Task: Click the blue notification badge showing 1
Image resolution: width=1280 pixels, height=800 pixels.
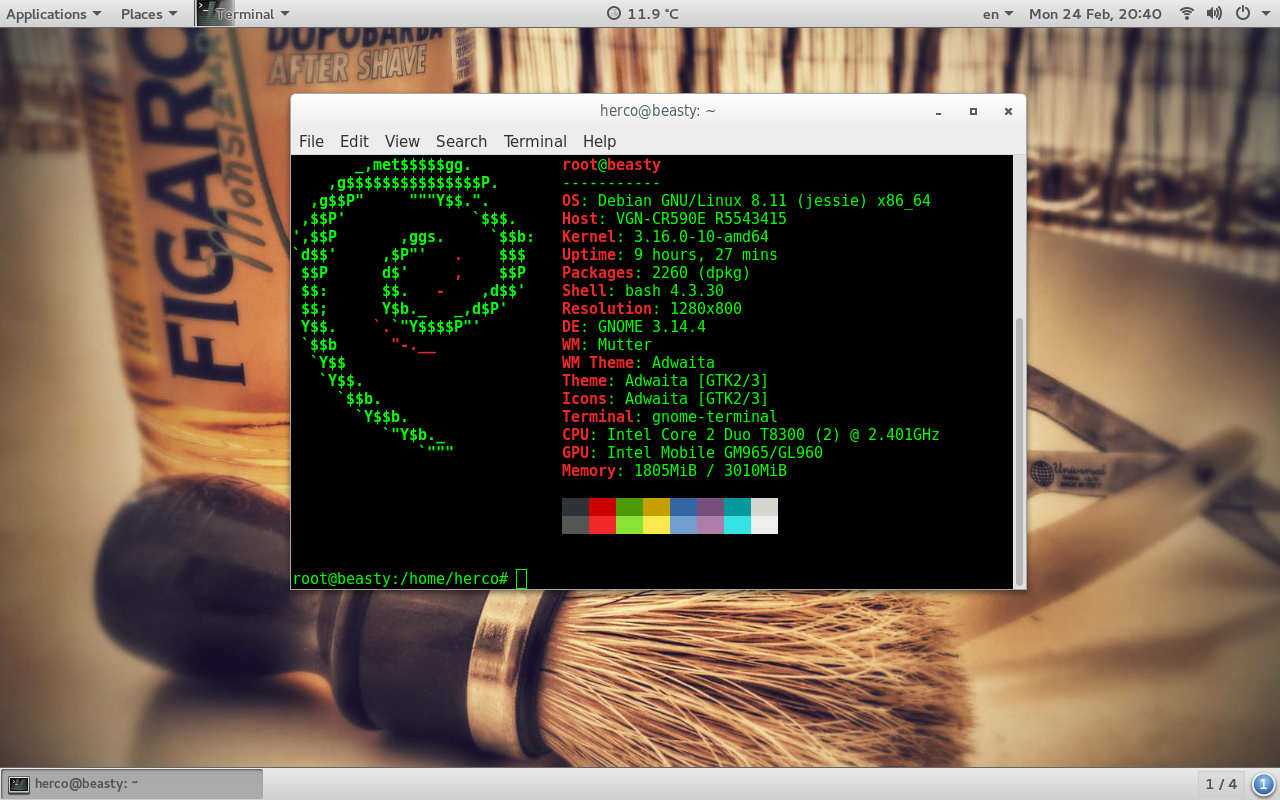Action: [1263, 784]
